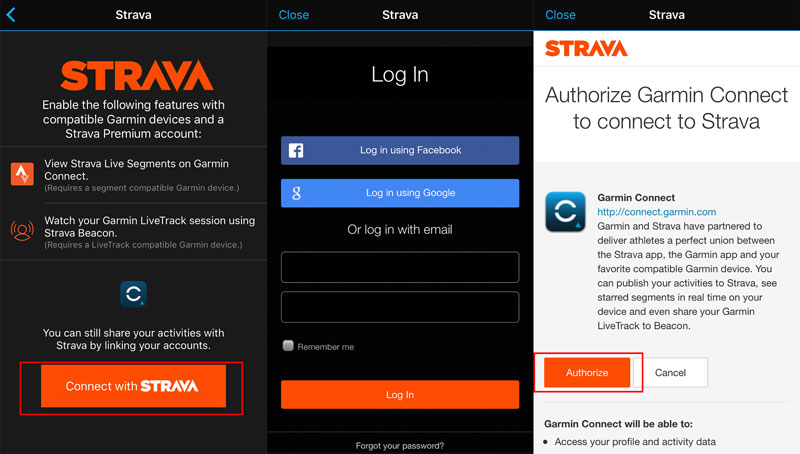The height and width of the screenshot is (454, 800).
Task: Click the Strava title in the right panel header
Action: [x=666, y=15]
